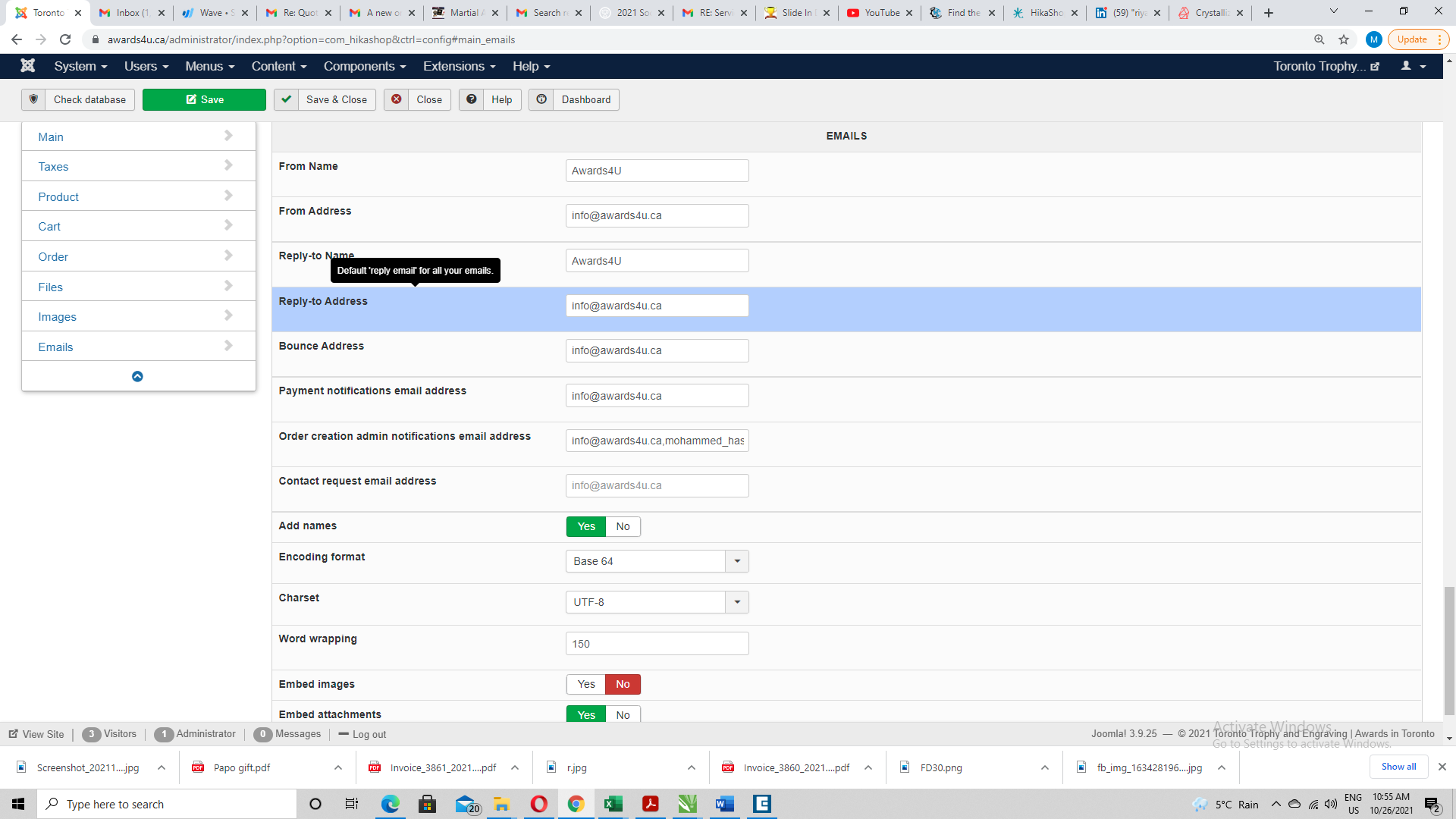Click the Help question mark icon
Screen dimensions: 1456x819
(x=472, y=99)
